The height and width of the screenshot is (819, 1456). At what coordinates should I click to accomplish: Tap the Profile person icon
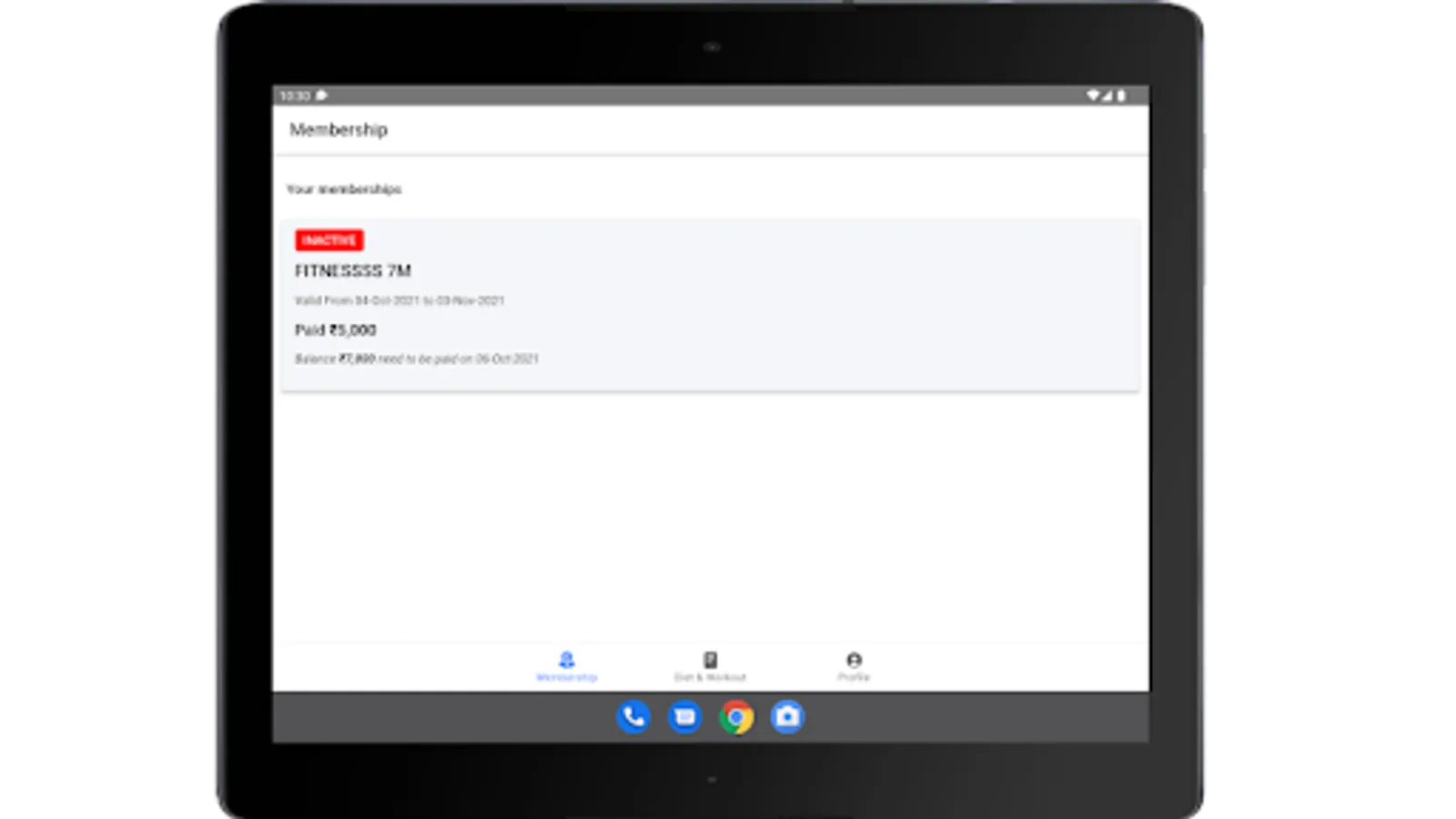coord(854,659)
